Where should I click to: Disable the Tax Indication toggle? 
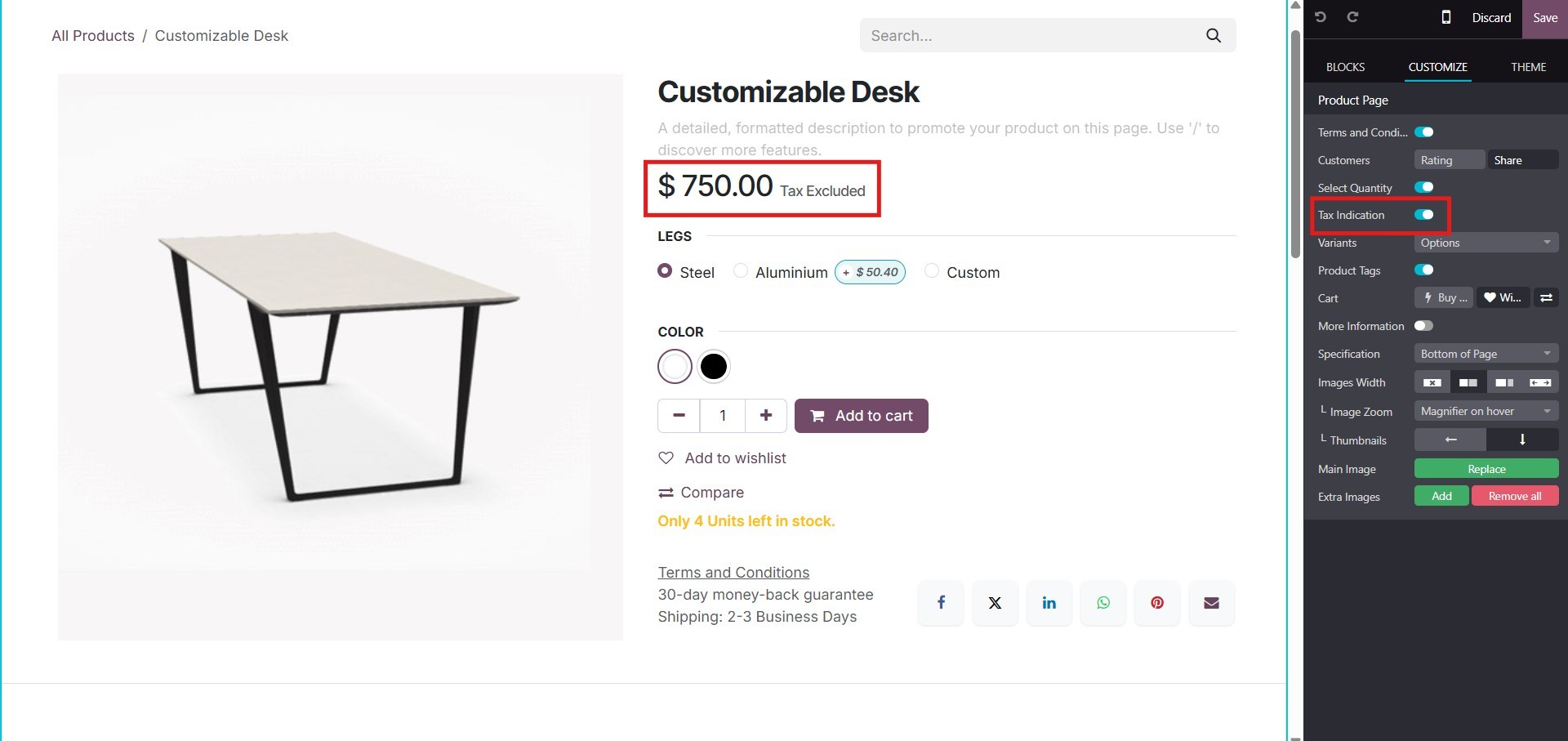pyautogui.click(x=1424, y=215)
